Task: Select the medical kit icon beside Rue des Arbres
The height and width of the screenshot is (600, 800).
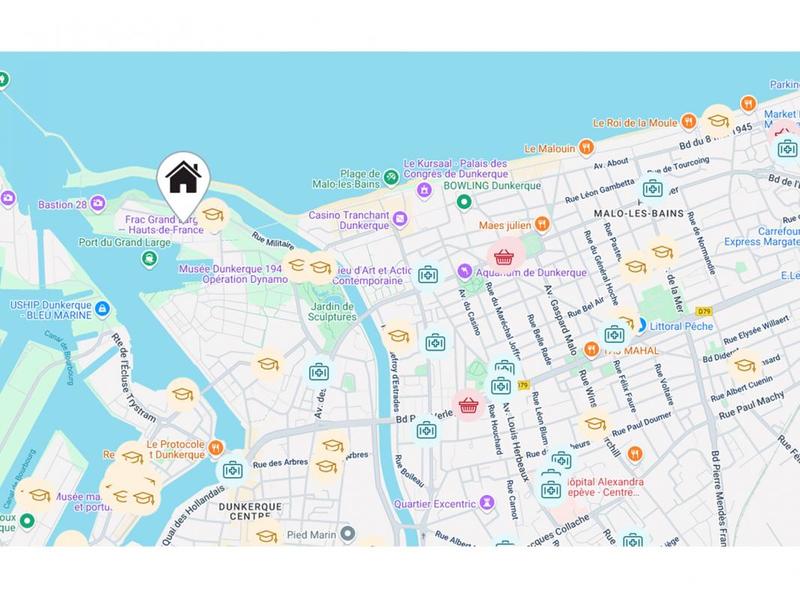Action: click(233, 470)
